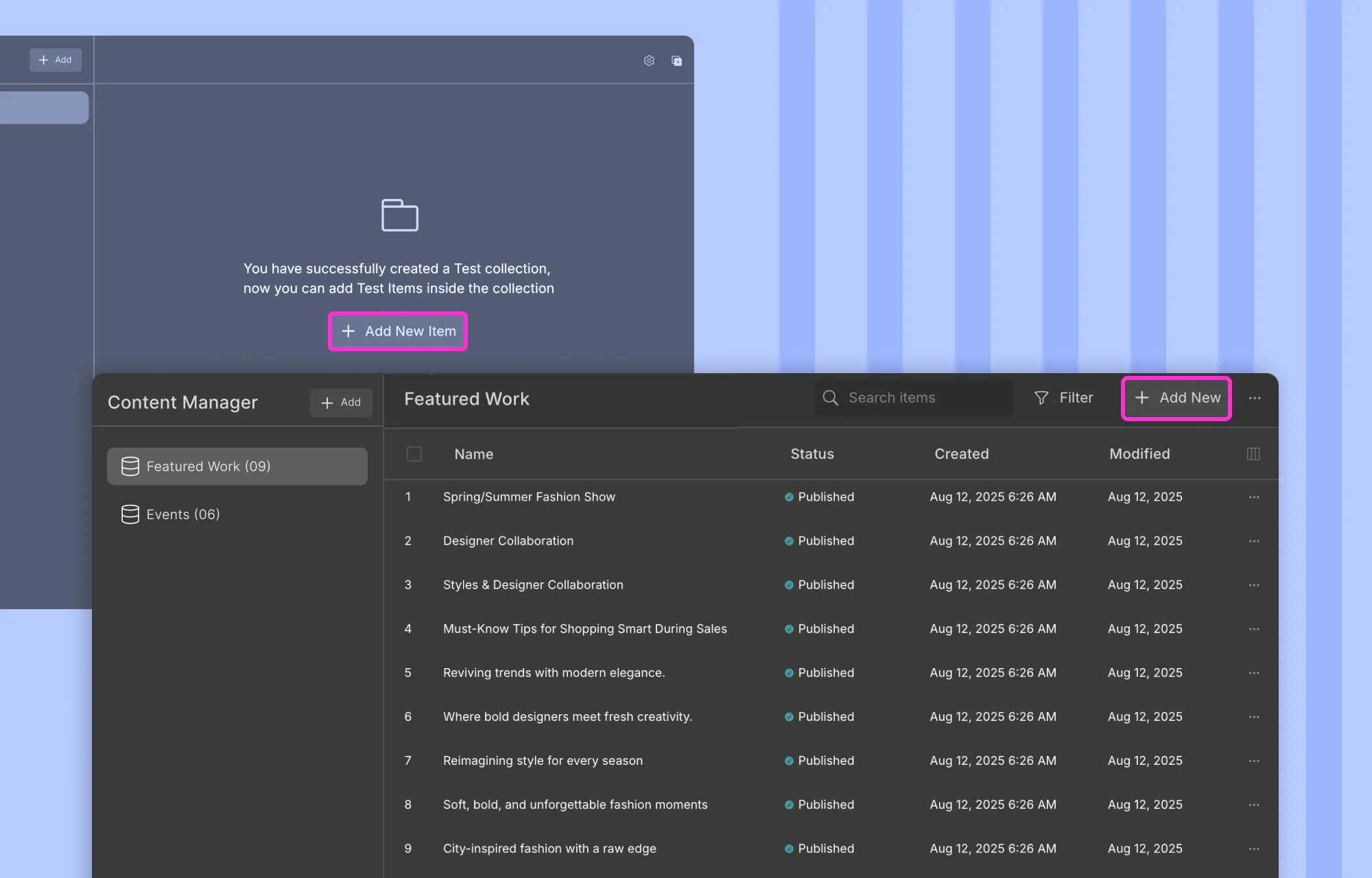The height and width of the screenshot is (878, 1372).
Task: Open row menu for Soft, bold row
Action: 1254,804
